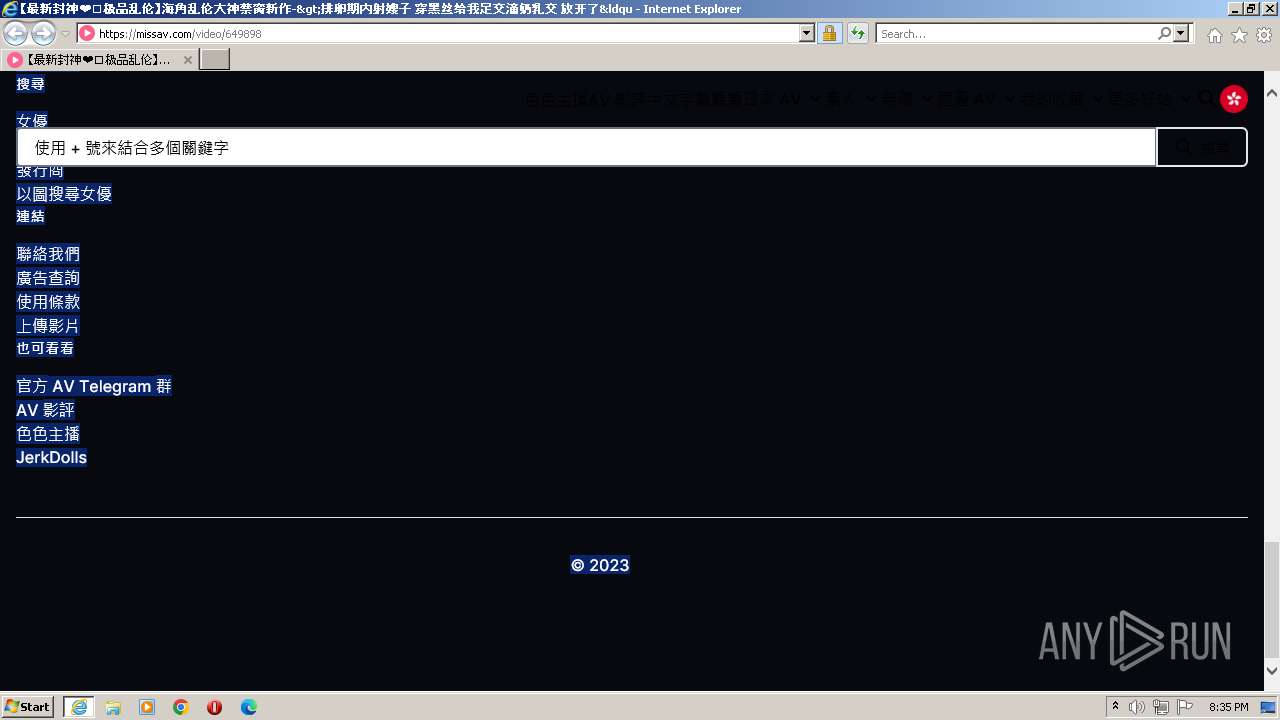This screenshot has width=1280, height=720.
Task: Open the IE Tools gear icon
Action: coord(1264,35)
